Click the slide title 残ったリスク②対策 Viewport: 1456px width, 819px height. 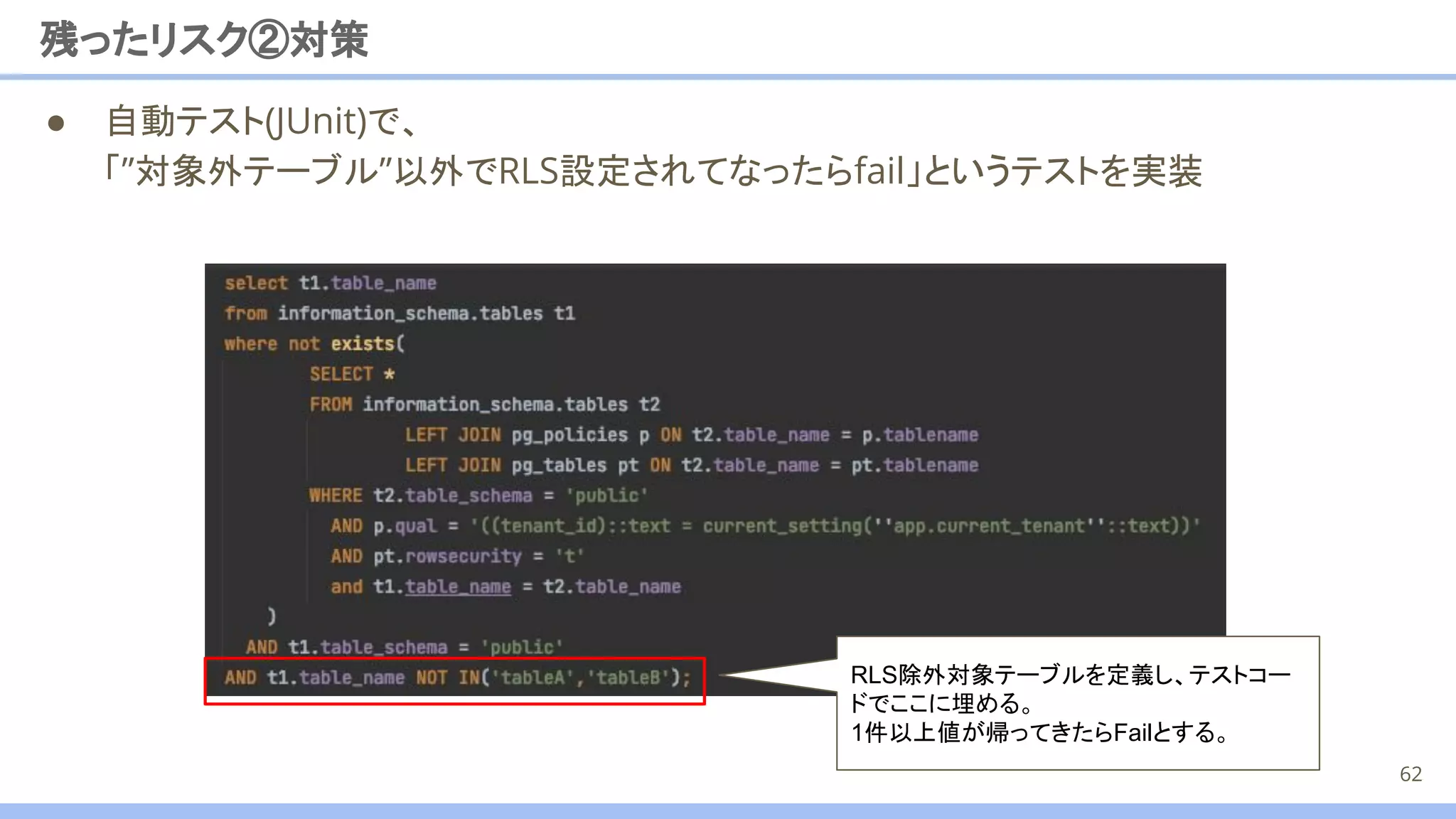point(204,40)
